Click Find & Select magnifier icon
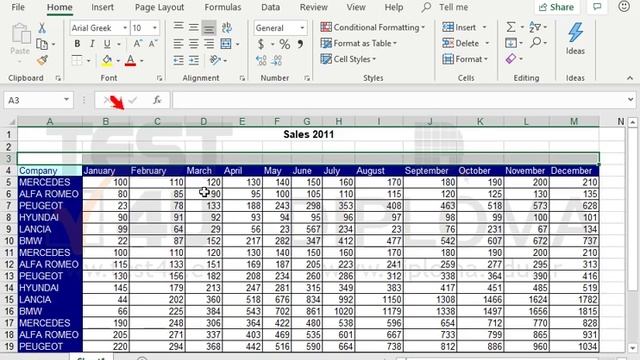 point(536,42)
